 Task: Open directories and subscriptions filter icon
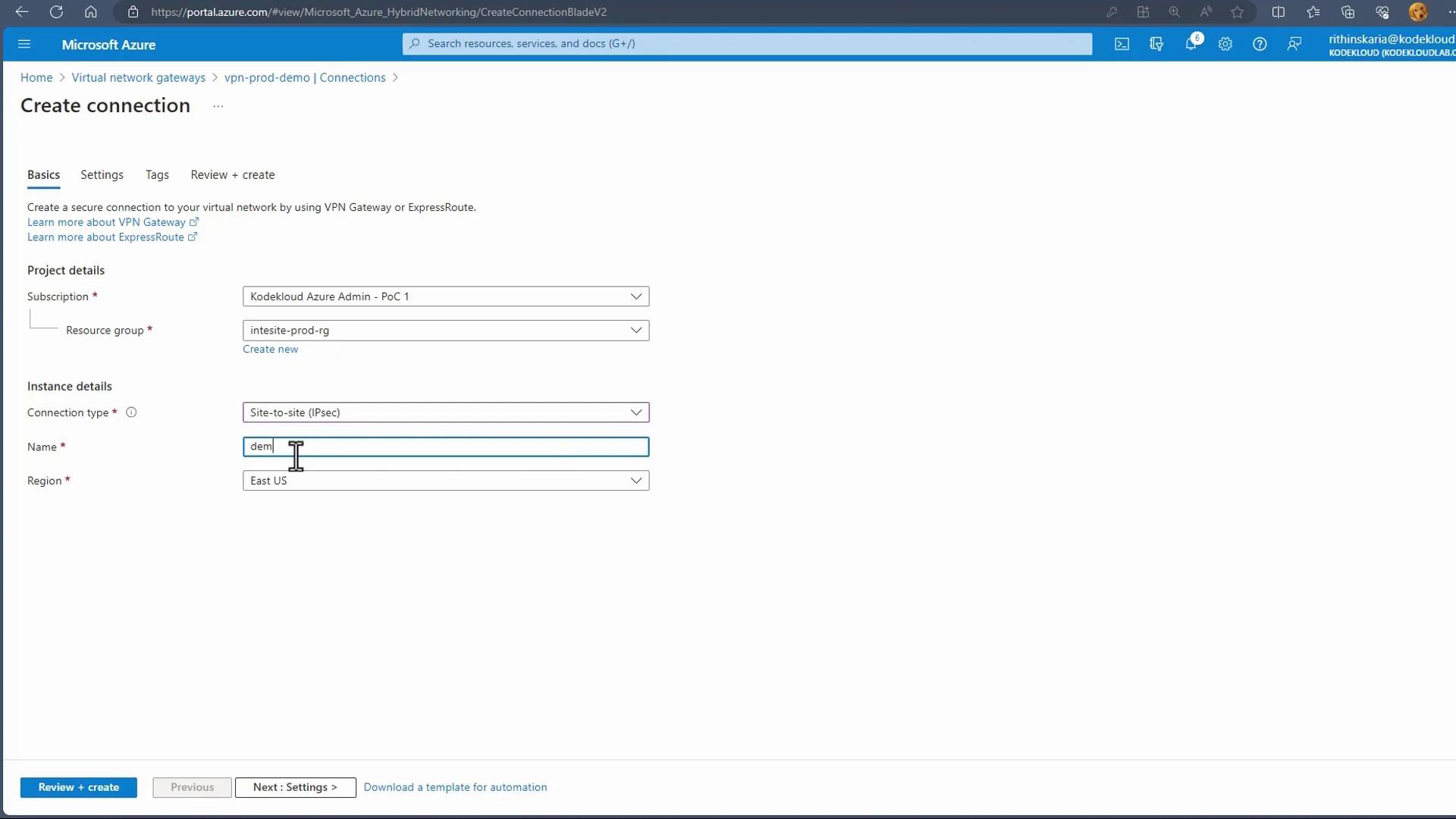pos(1156,44)
